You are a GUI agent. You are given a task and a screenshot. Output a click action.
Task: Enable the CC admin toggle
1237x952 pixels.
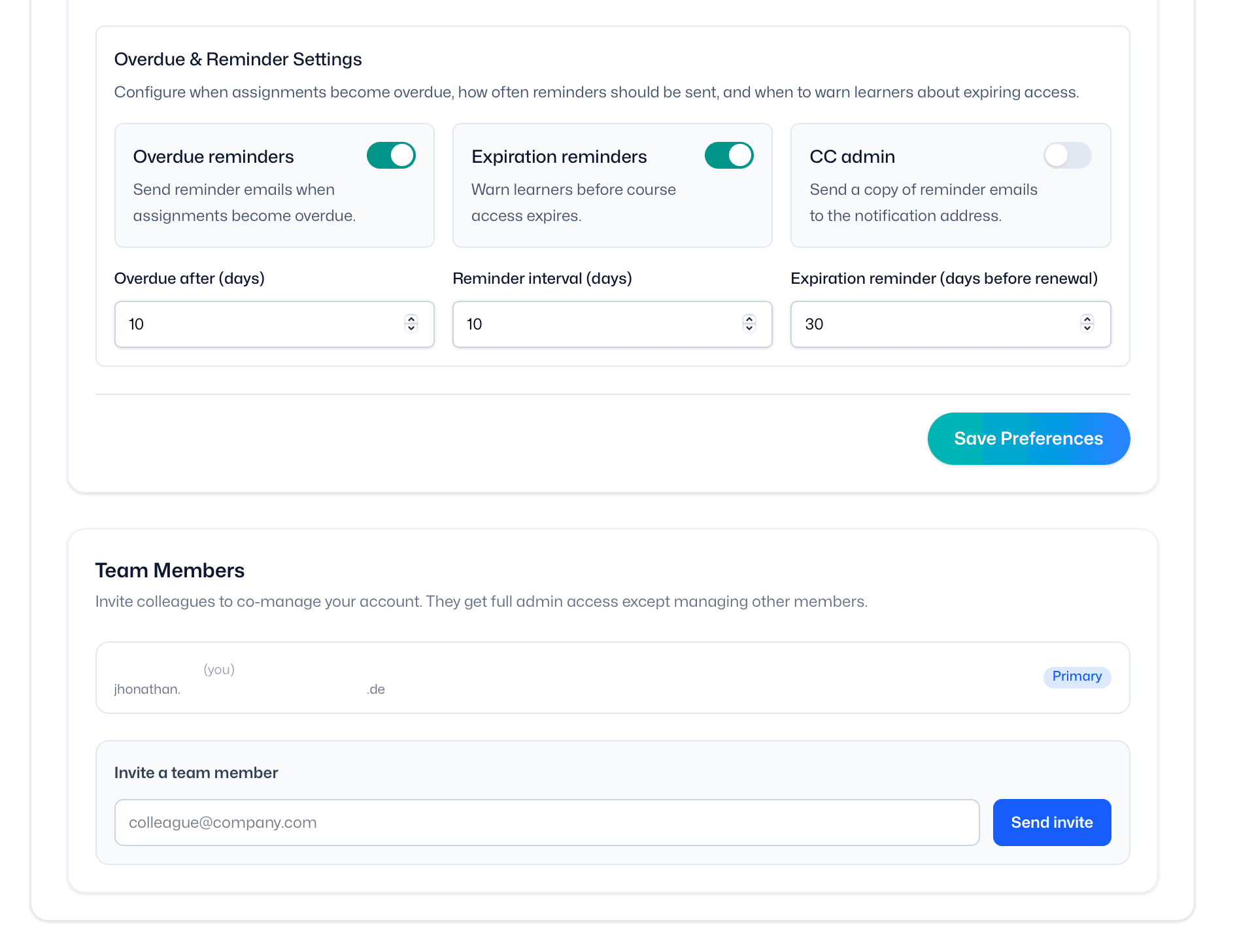[x=1067, y=156]
